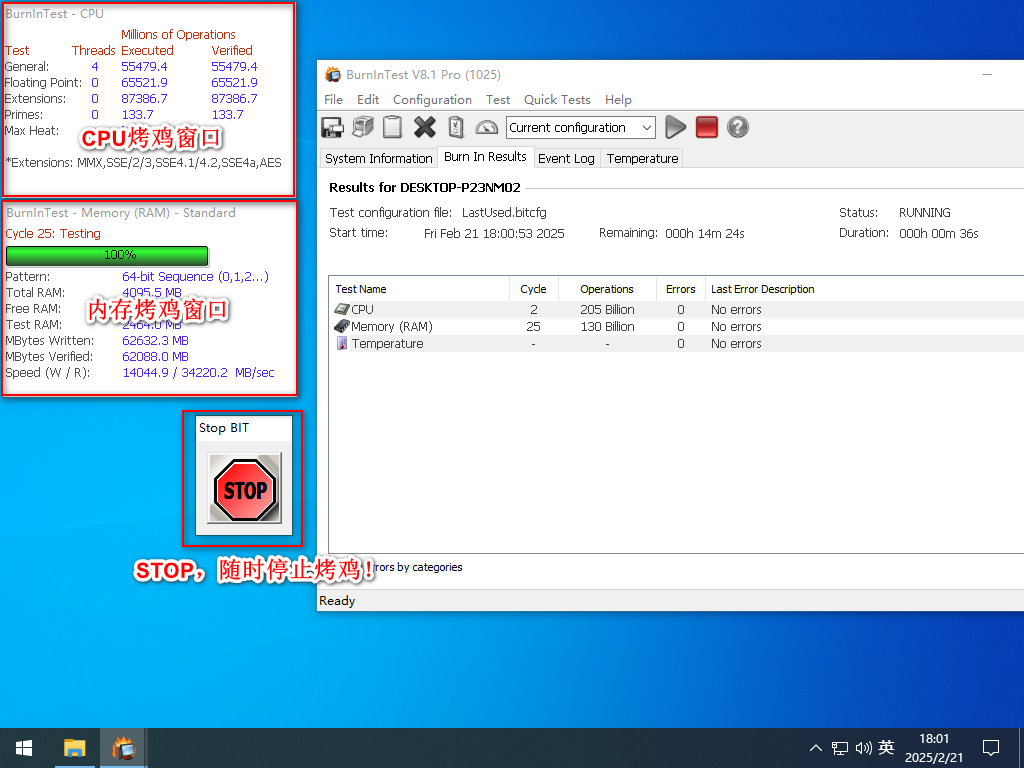
Task: Click the memory test 100% progress bar
Action: [x=107, y=255]
